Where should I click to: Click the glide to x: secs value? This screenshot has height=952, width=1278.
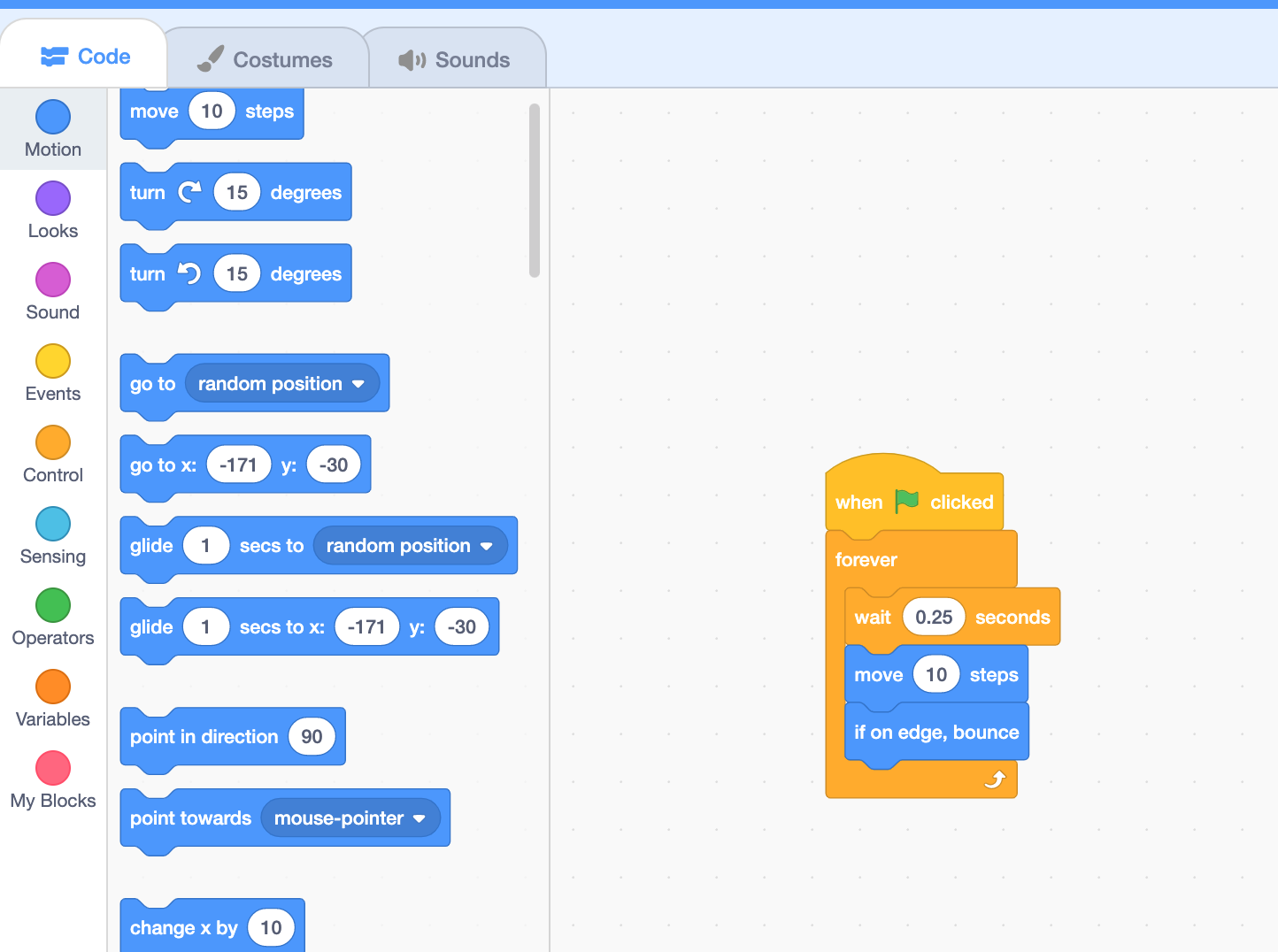(x=206, y=626)
